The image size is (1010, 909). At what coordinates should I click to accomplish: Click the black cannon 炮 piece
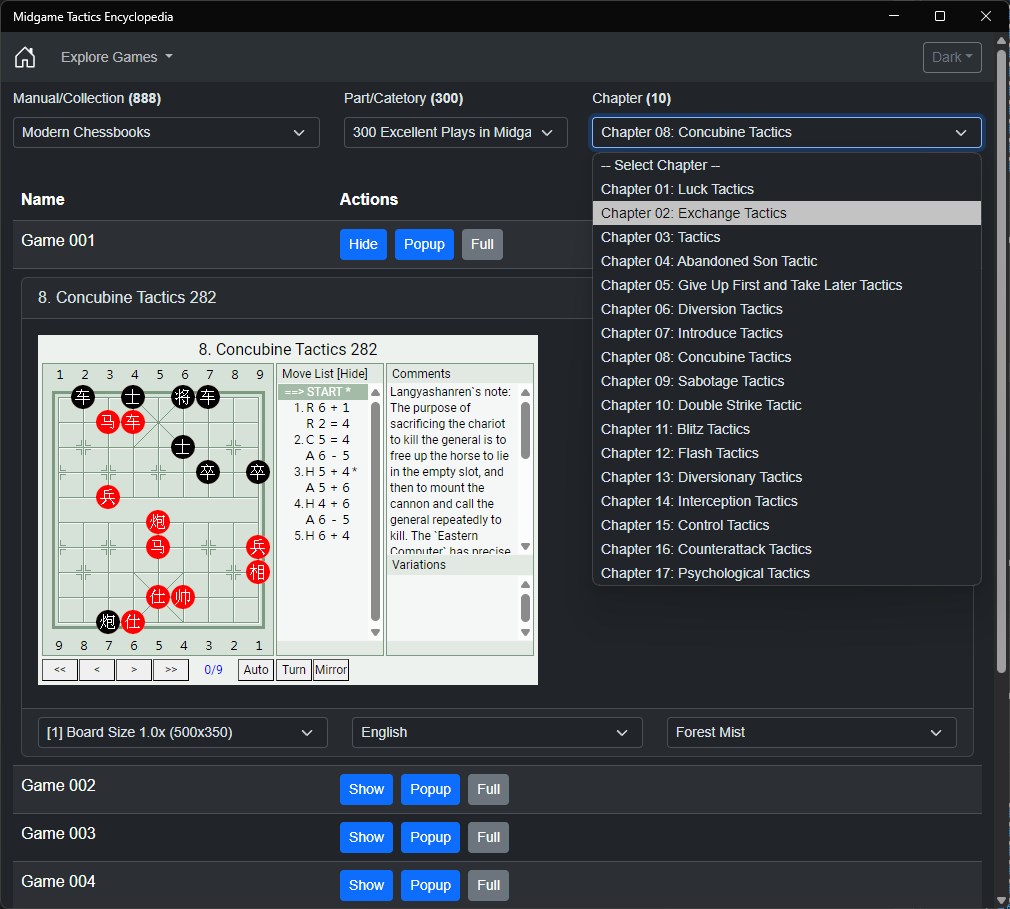point(108,622)
